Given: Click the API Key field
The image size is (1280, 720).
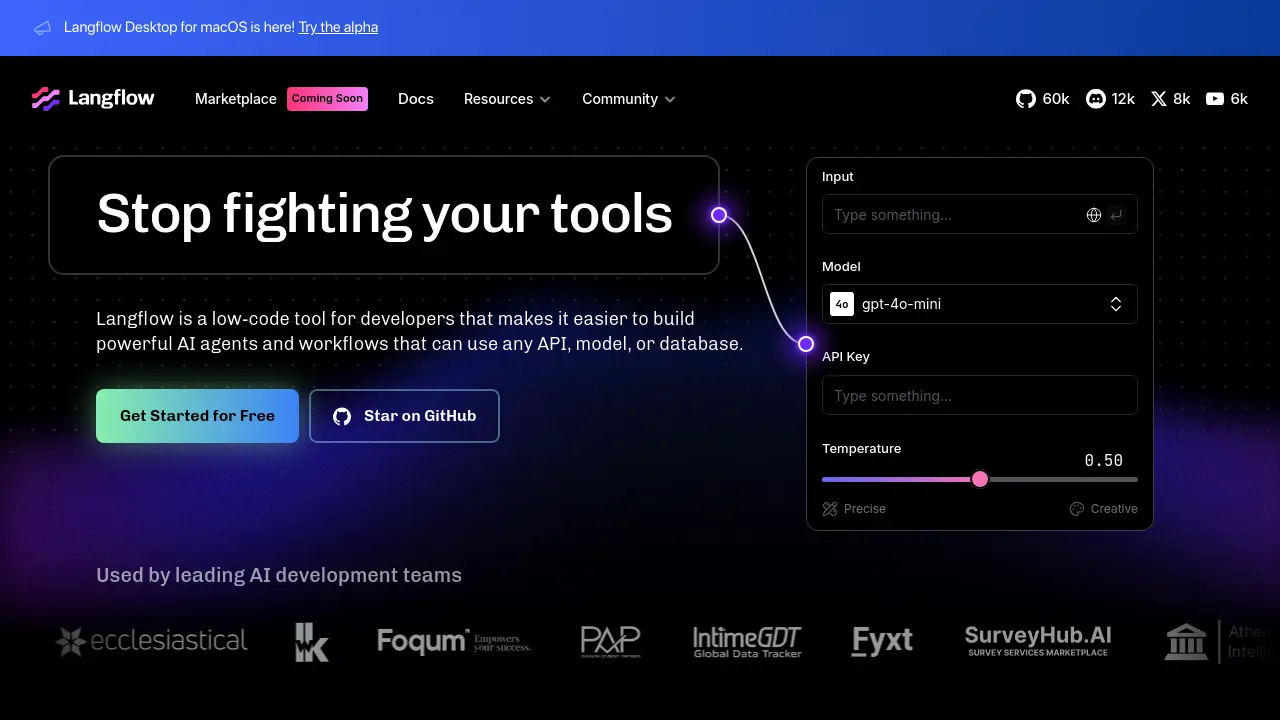Looking at the screenshot, I should [x=980, y=395].
